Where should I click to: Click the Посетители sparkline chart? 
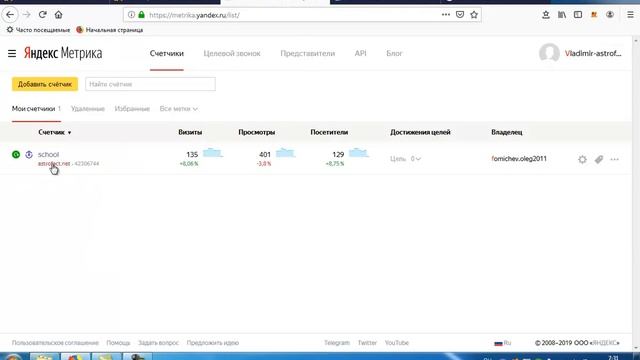click(359, 153)
